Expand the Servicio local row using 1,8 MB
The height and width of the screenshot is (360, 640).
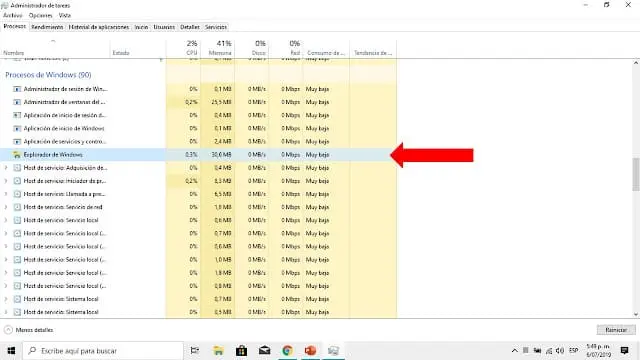(6, 273)
